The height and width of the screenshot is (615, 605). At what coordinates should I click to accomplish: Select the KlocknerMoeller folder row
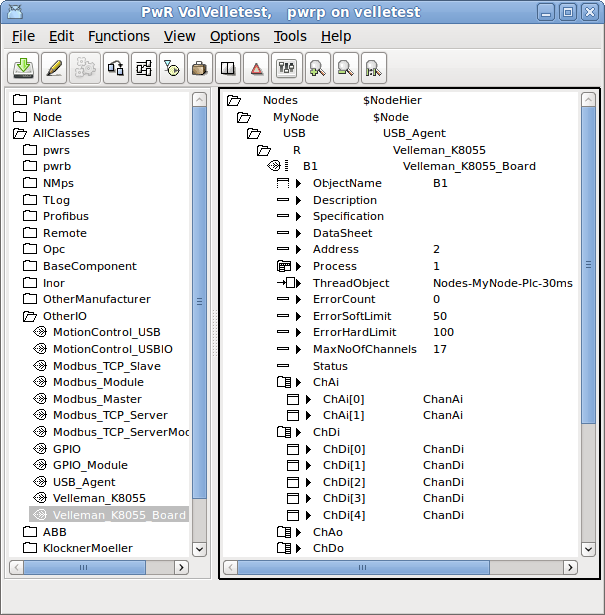point(87,548)
